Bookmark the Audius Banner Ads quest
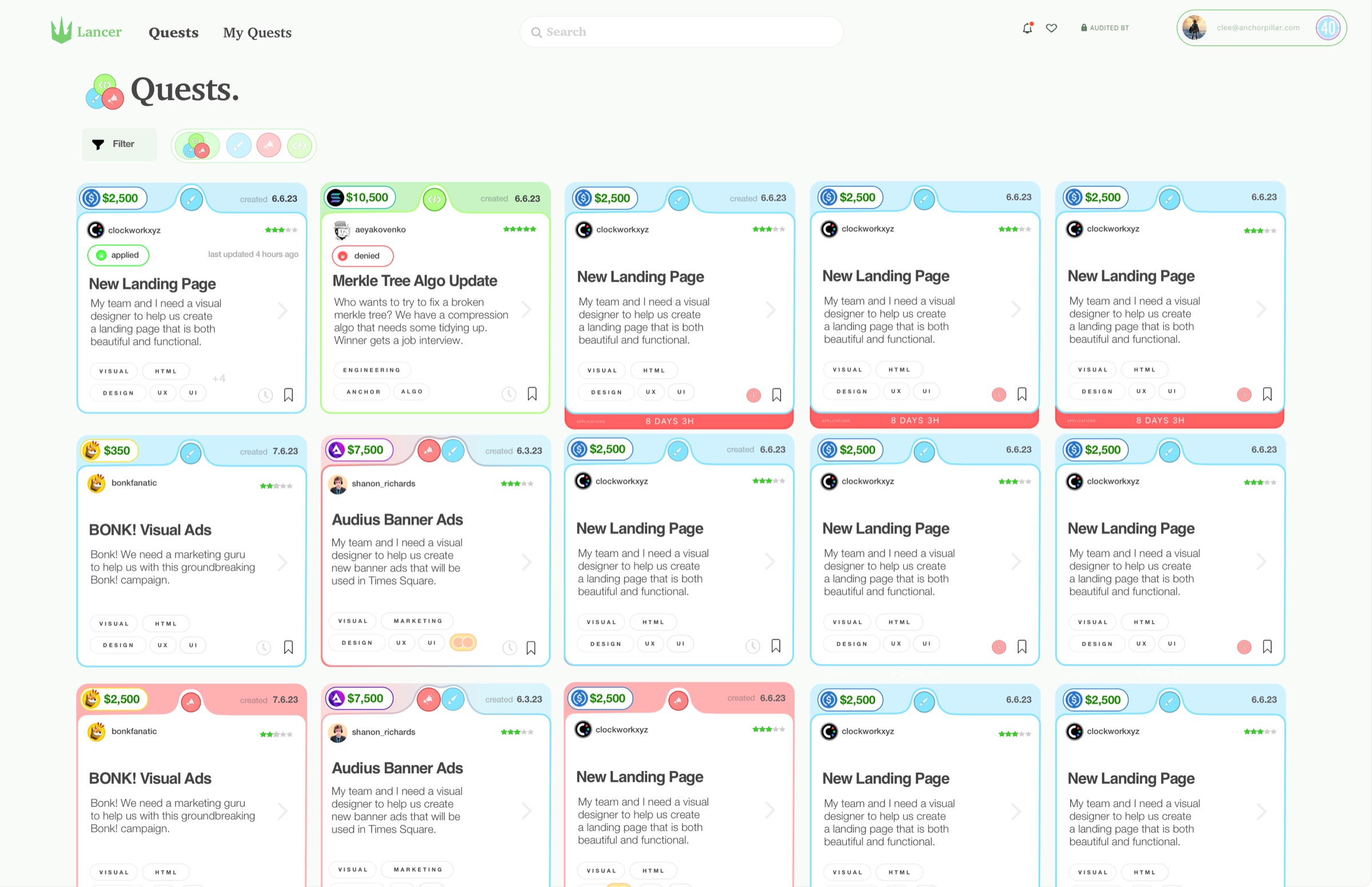 pos(531,648)
